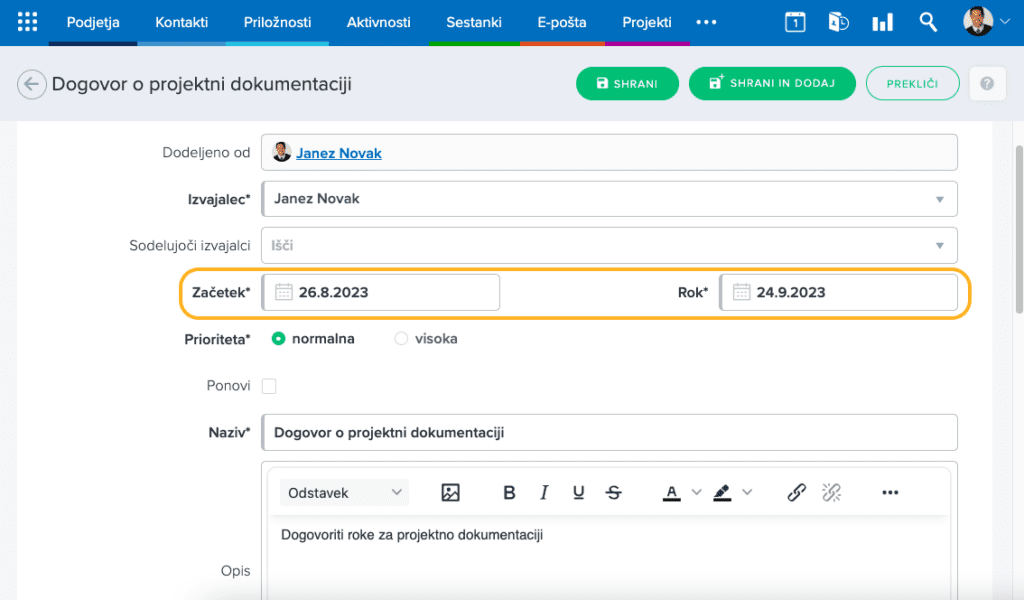The height and width of the screenshot is (600, 1024).
Task: Expand the Sodelujoči izvajalci dropdown
Action: click(x=939, y=246)
